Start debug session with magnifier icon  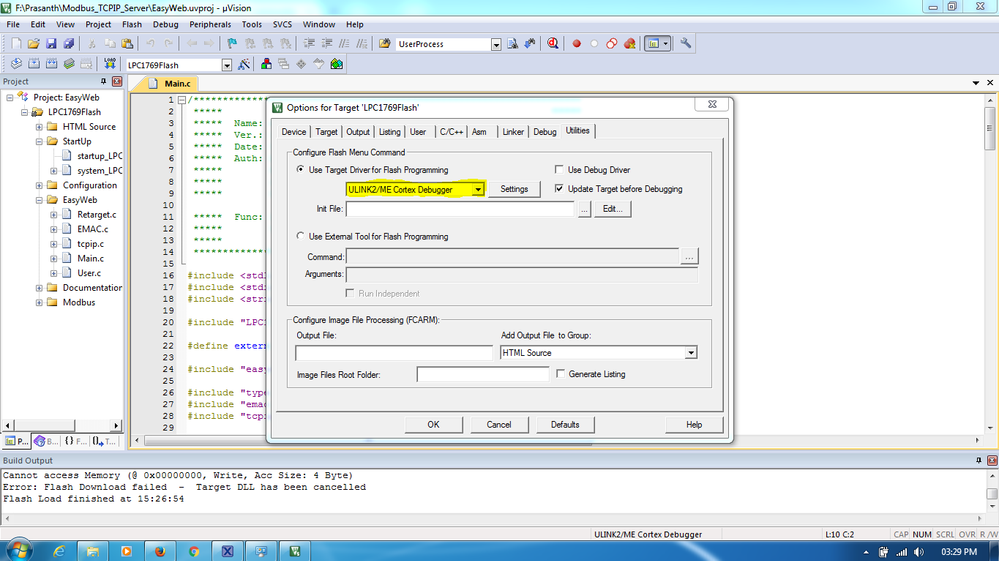(552, 43)
